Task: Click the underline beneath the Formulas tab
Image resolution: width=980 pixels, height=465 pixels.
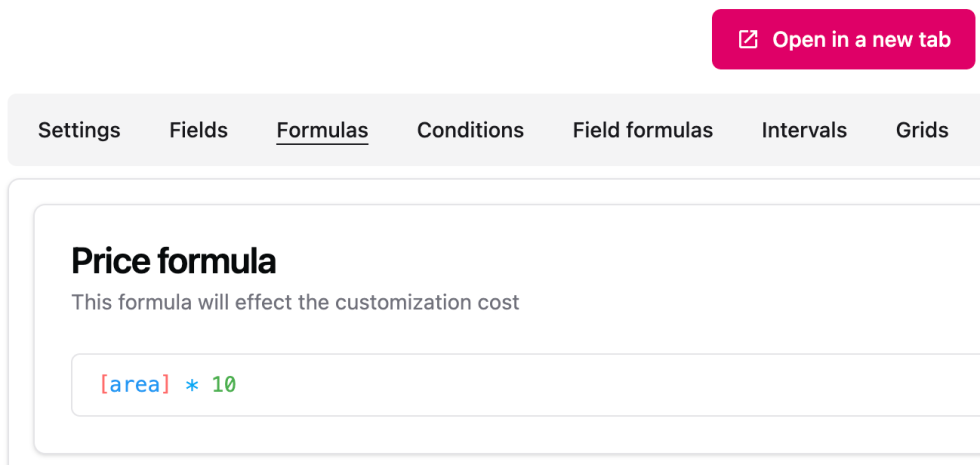Action: click(x=322, y=144)
